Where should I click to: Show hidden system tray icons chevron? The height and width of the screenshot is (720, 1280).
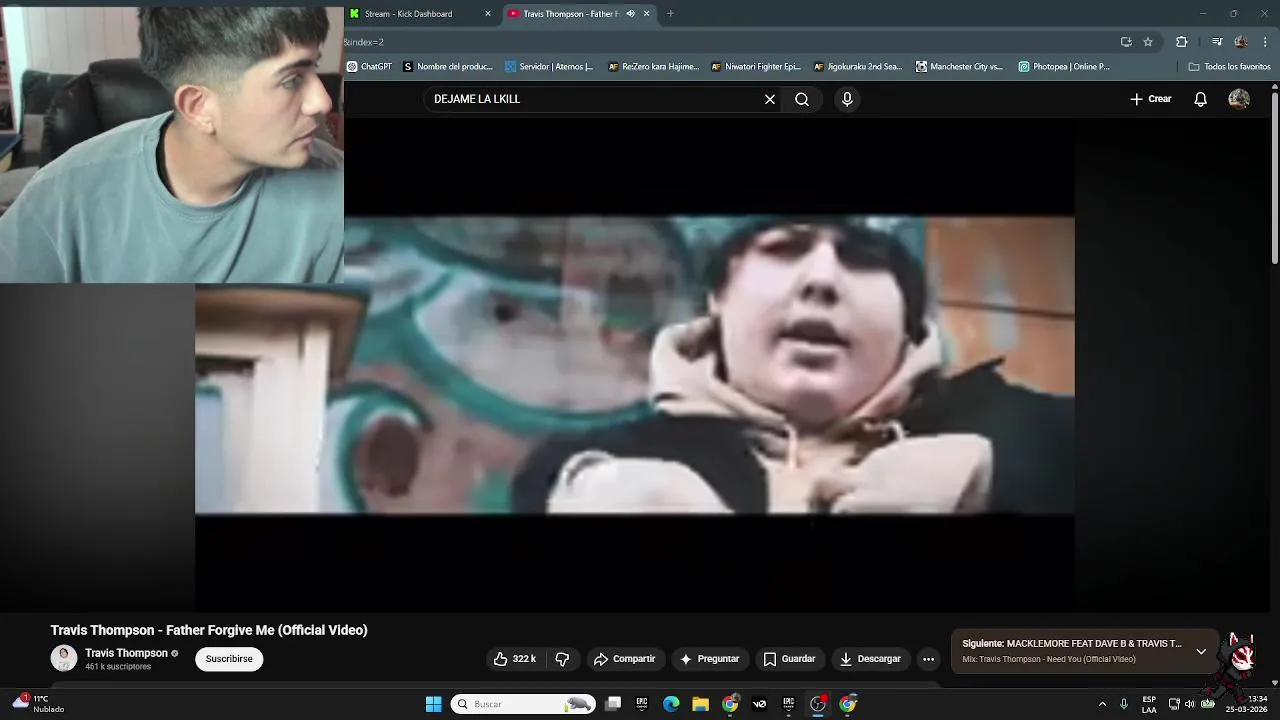coord(1102,704)
